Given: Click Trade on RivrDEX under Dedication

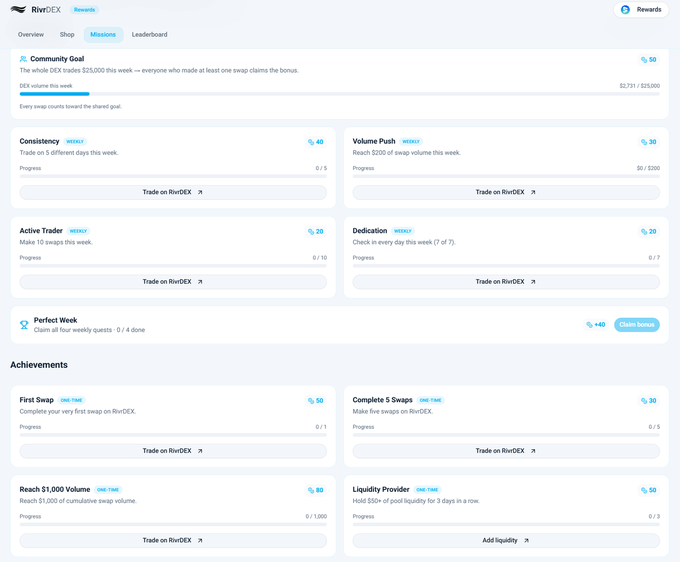Looking at the screenshot, I should coord(506,282).
